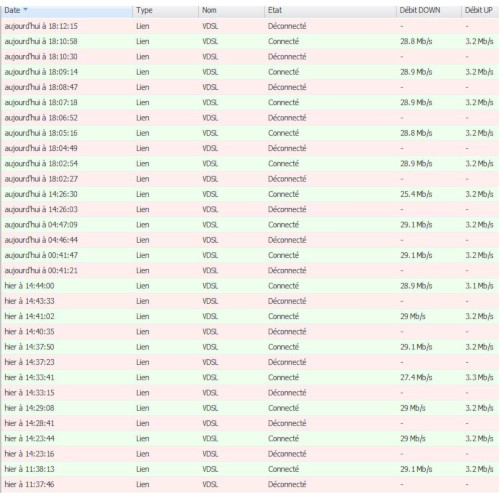Click Lien type in 11:37:46 row

tap(143, 484)
